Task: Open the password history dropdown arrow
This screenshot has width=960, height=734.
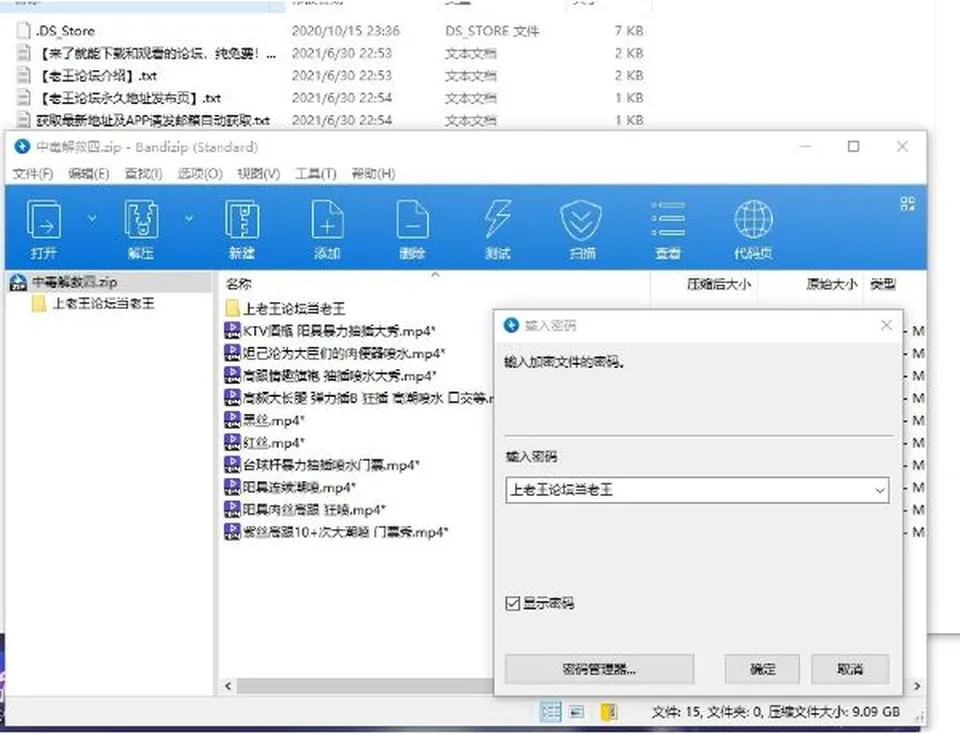Action: (x=879, y=490)
